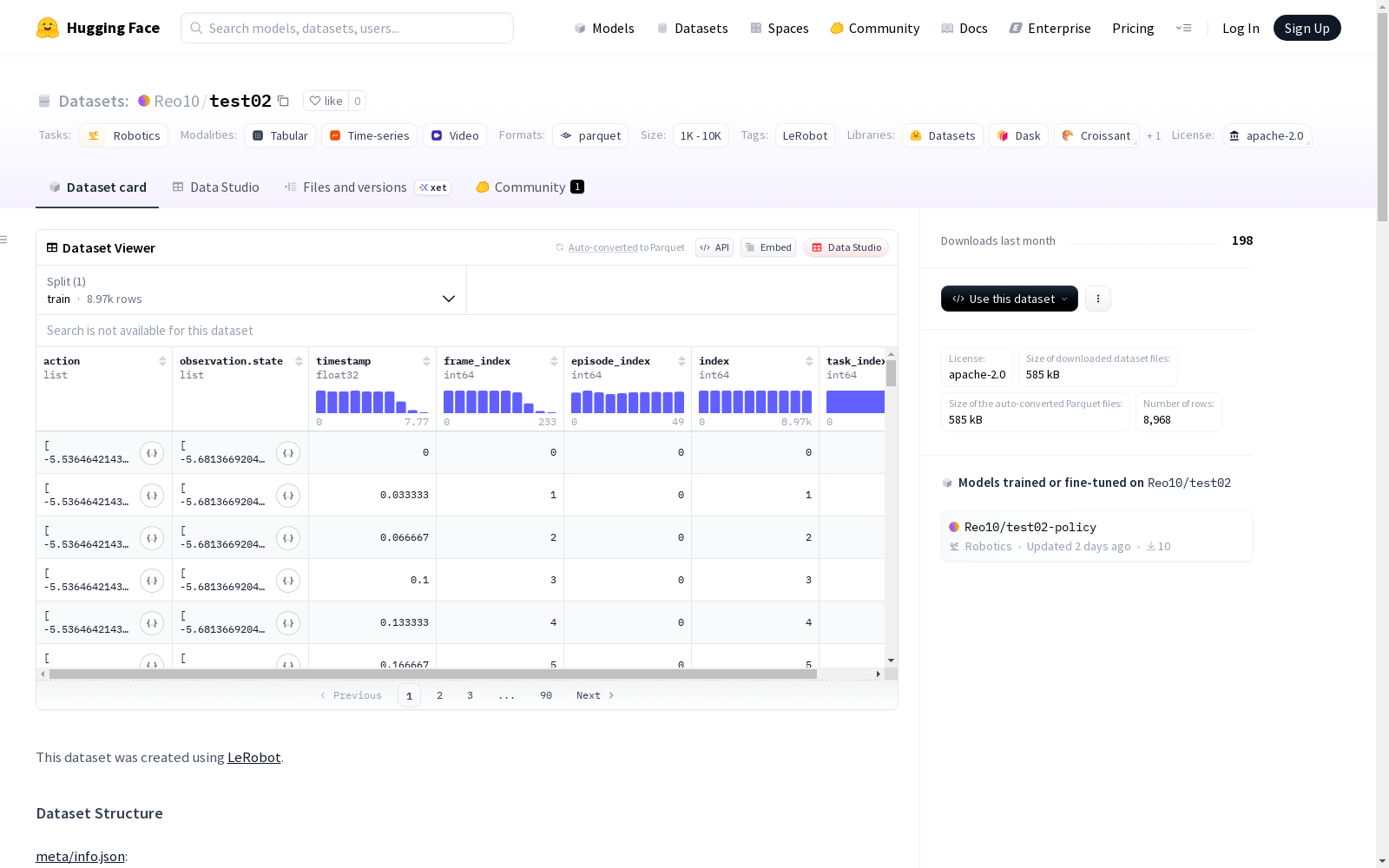The image size is (1389, 868).
Task: Expand the first action row's JSON braces icon
Action: (x=152, y=453)
